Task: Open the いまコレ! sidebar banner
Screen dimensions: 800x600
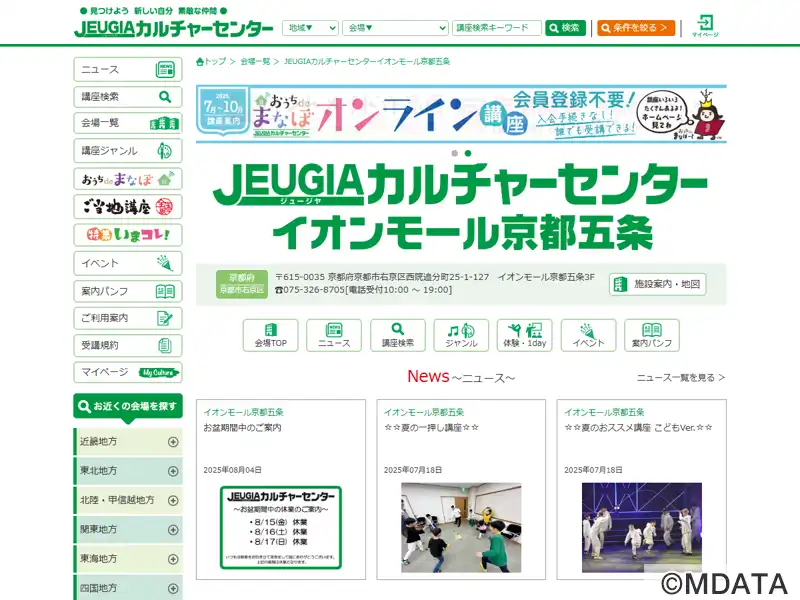Action: pos(128,235)
